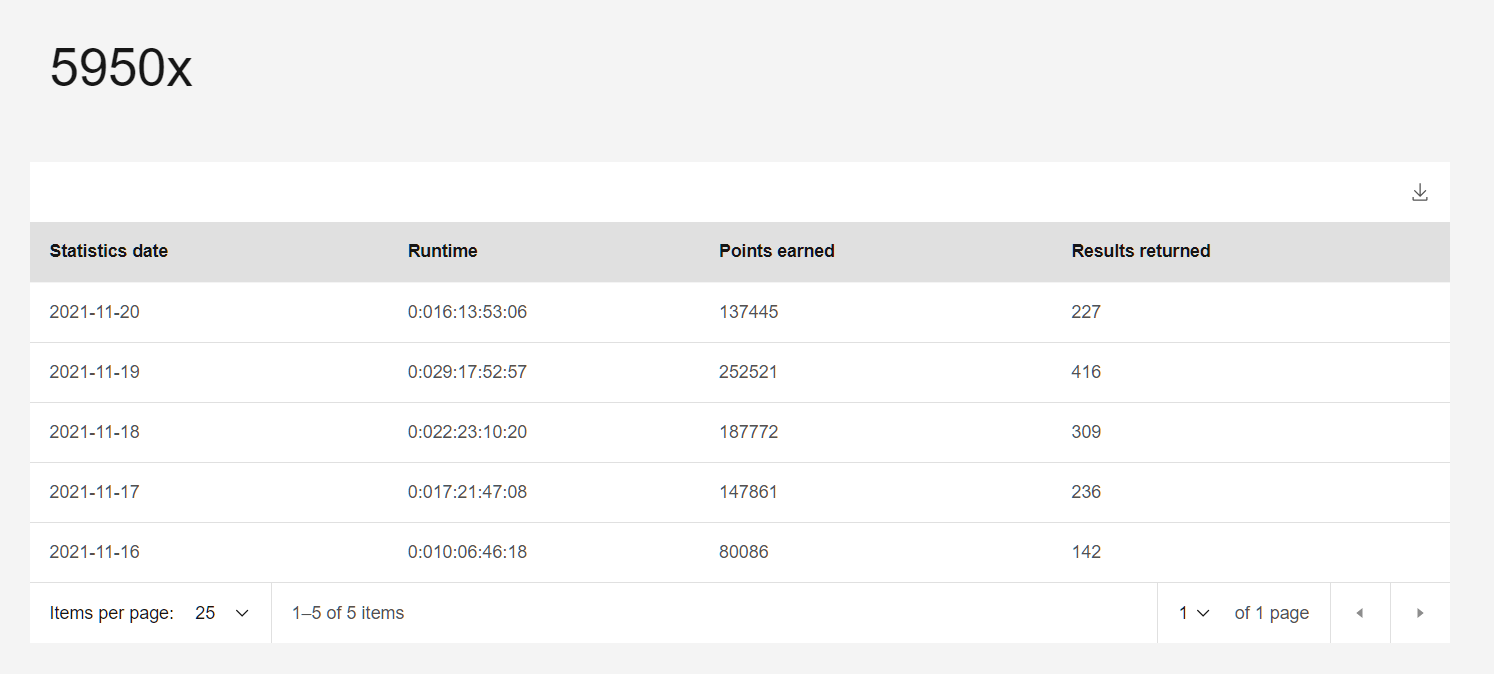Go to previous page arrow

click(1359, 613)
